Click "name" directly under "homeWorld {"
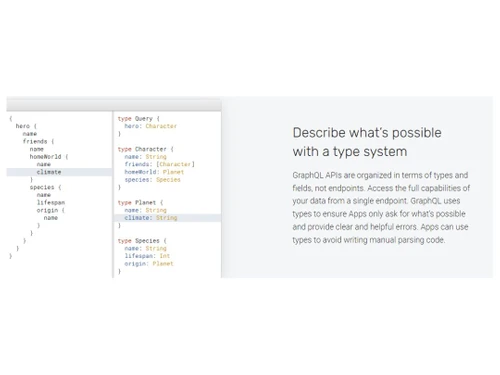The image size is (500, 375). click(x=44, y=164)
